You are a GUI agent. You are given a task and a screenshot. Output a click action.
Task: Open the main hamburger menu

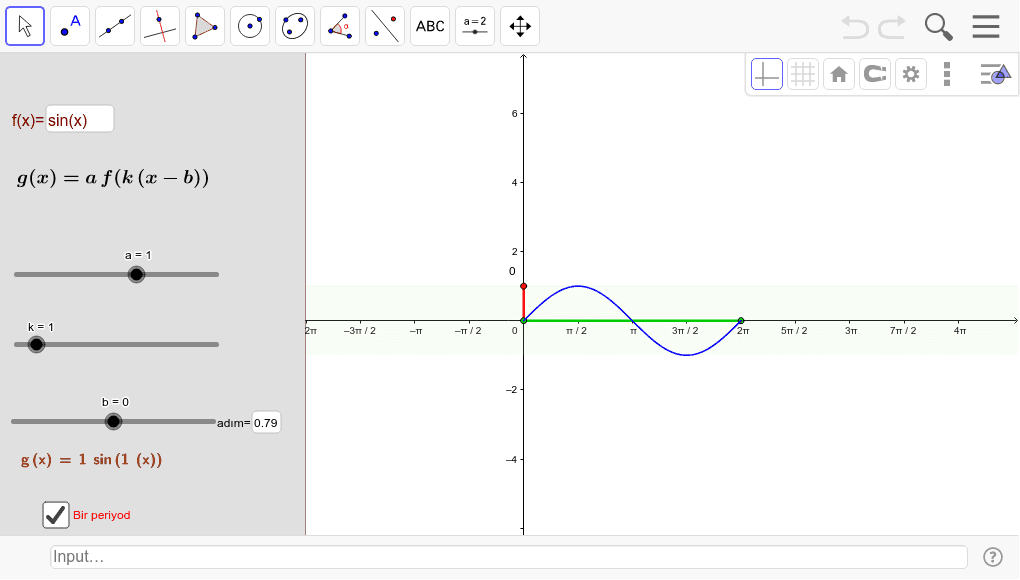[986, 27]
